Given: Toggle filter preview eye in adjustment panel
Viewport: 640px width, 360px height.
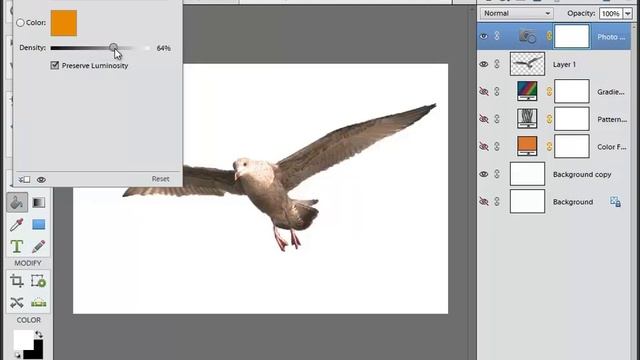Looking at the screenshot, I should pos(41,180).
